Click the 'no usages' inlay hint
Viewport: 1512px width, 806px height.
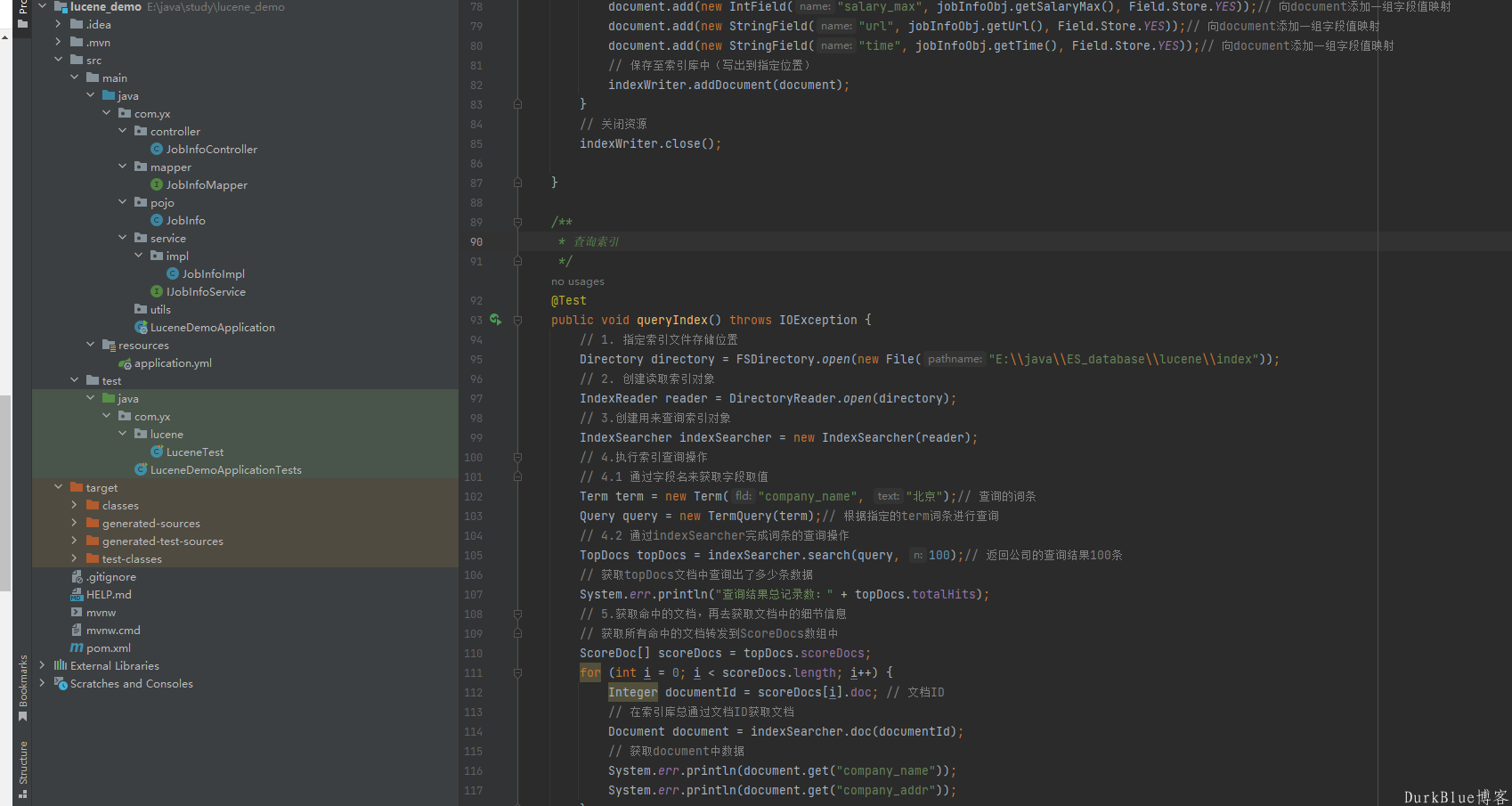[577, 281]
